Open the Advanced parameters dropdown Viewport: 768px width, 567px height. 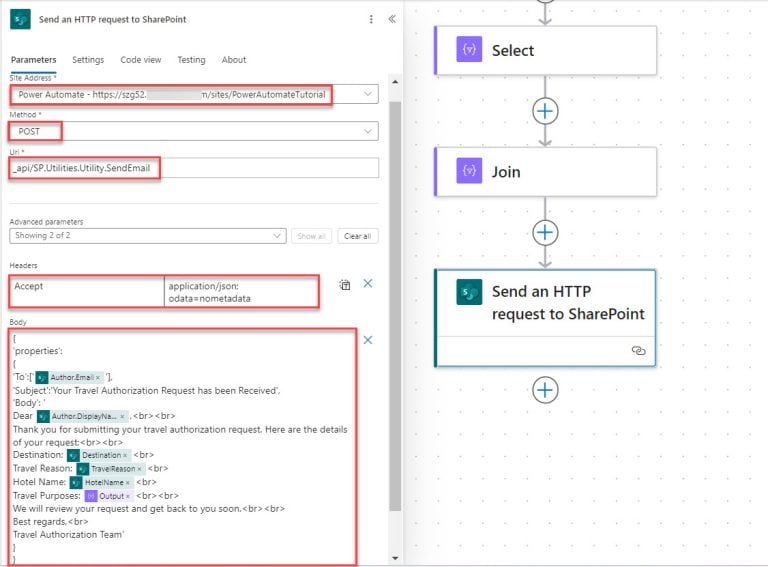click(148, 236)
